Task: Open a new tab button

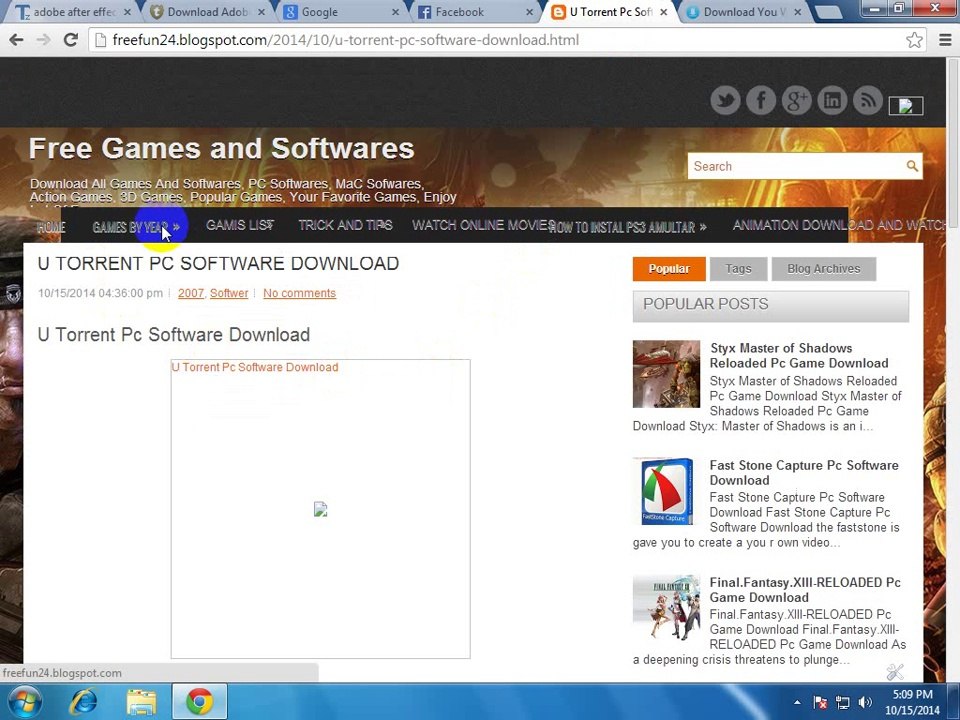Action: coord(829,12)
